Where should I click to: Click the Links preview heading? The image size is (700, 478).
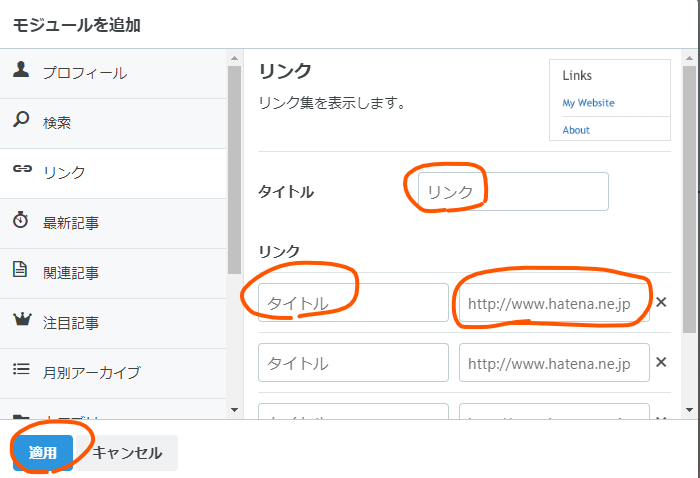coord(577,75)
